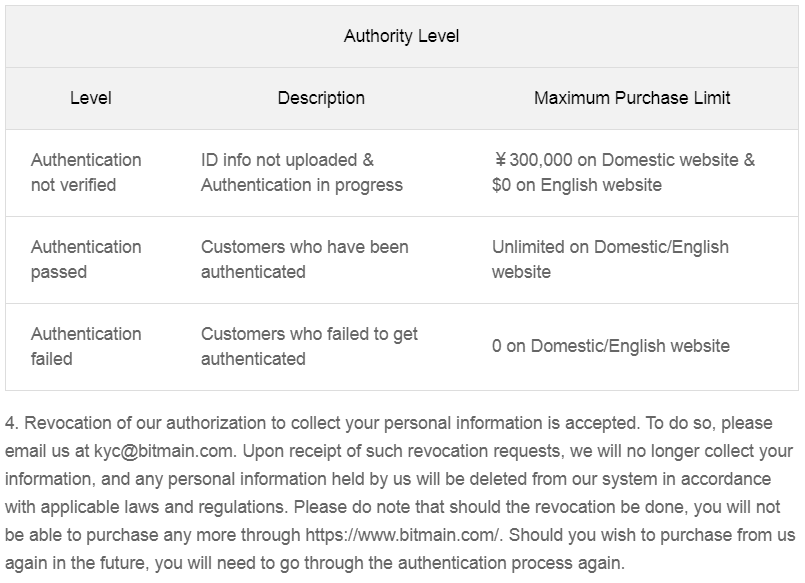The image size is (805, 583).
Task: Select the Description column header
Action: [x=321, y=98]
